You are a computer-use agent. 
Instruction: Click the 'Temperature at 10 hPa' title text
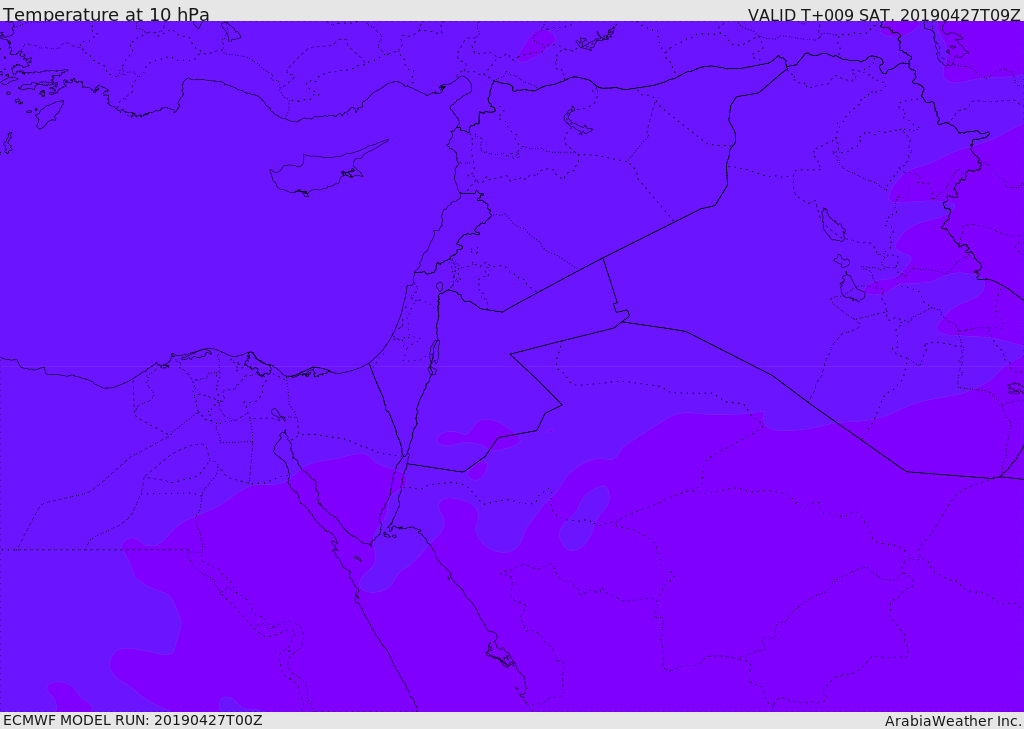(x=106, y=14)
